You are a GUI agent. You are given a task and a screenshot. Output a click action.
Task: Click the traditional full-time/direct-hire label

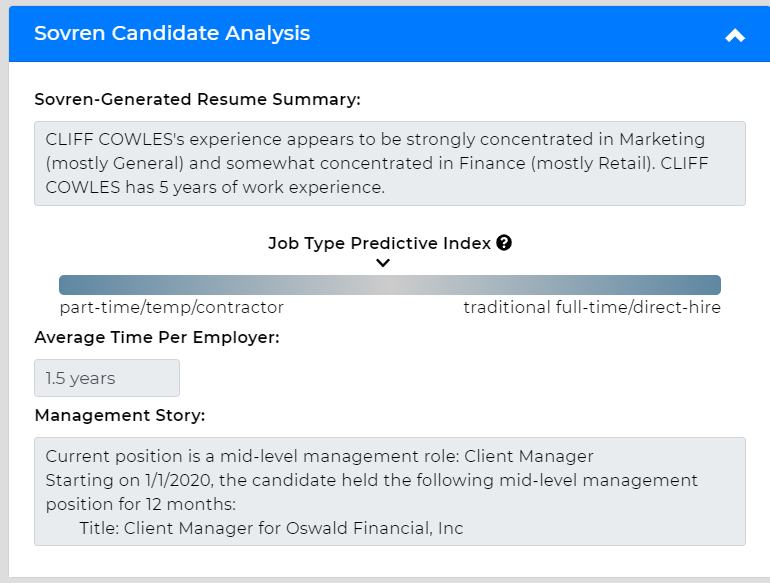591,307
